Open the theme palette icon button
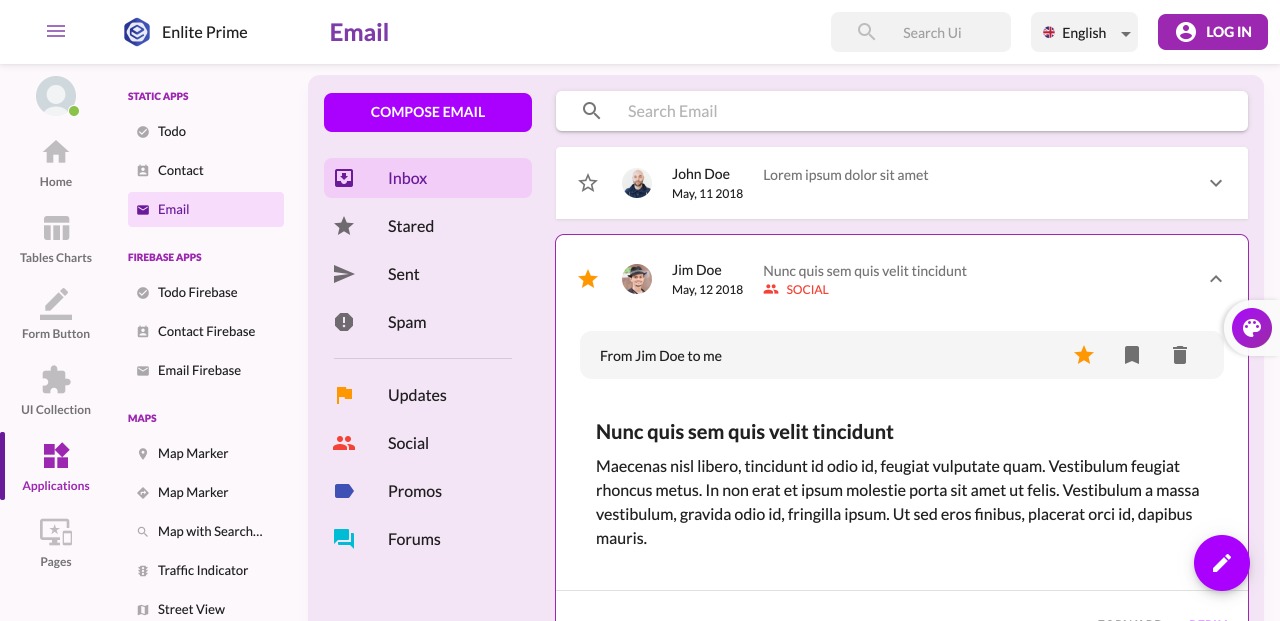 [x=1251, y=328]
